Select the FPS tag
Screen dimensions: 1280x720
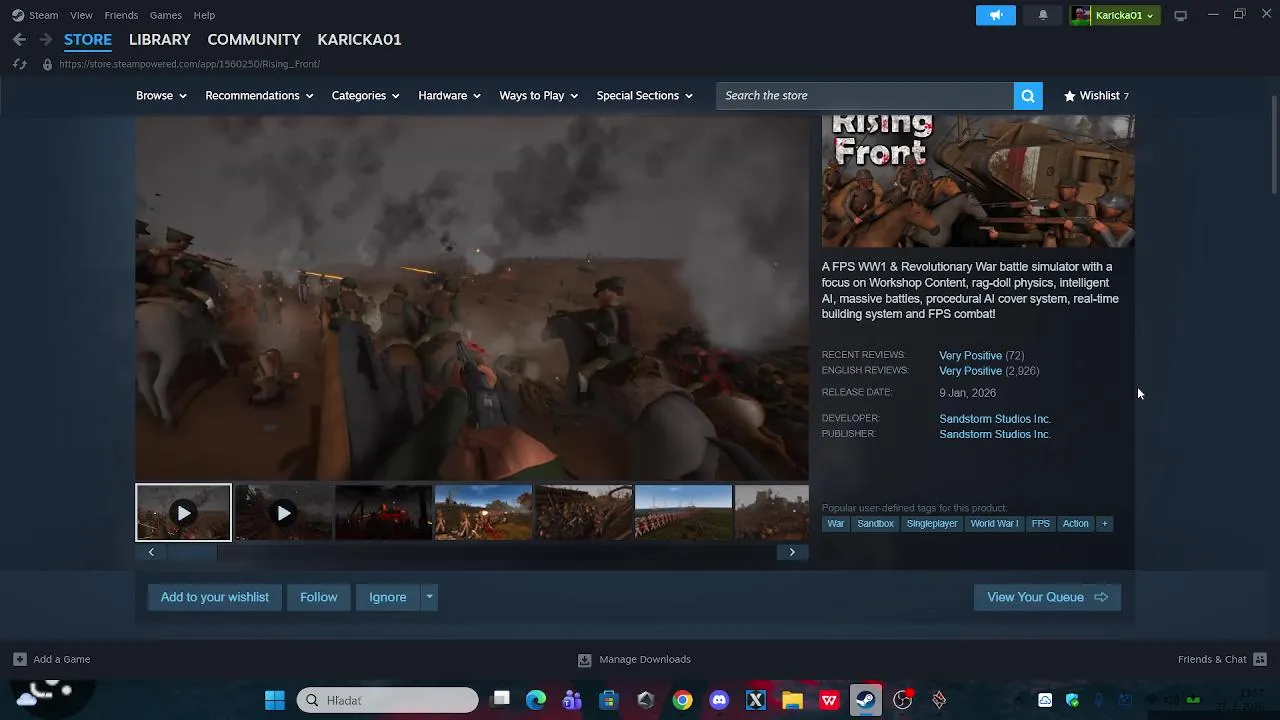(x=1040, y=524)
